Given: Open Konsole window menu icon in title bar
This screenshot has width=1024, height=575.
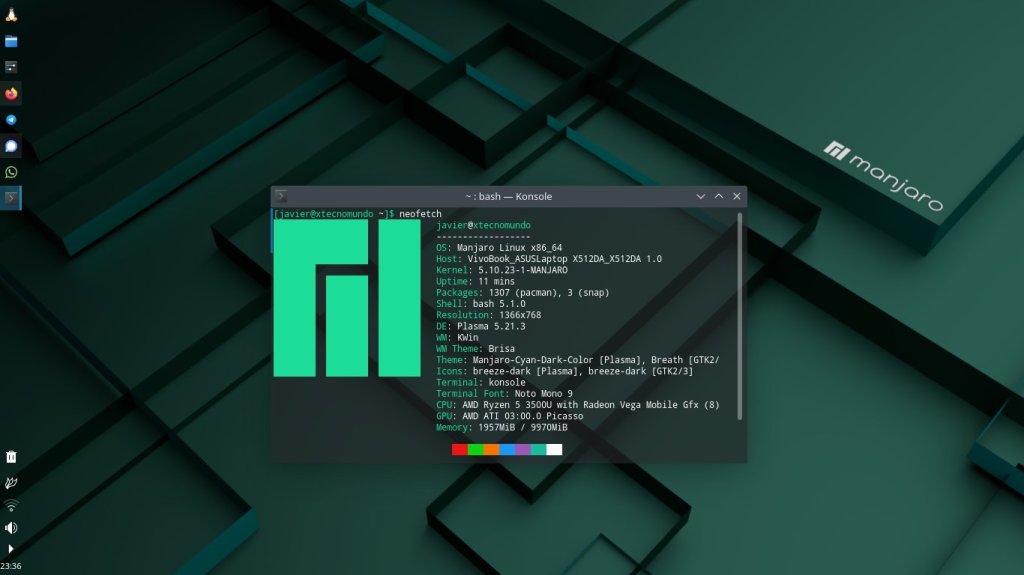Looking at the screenshot, I should point(282,196).
